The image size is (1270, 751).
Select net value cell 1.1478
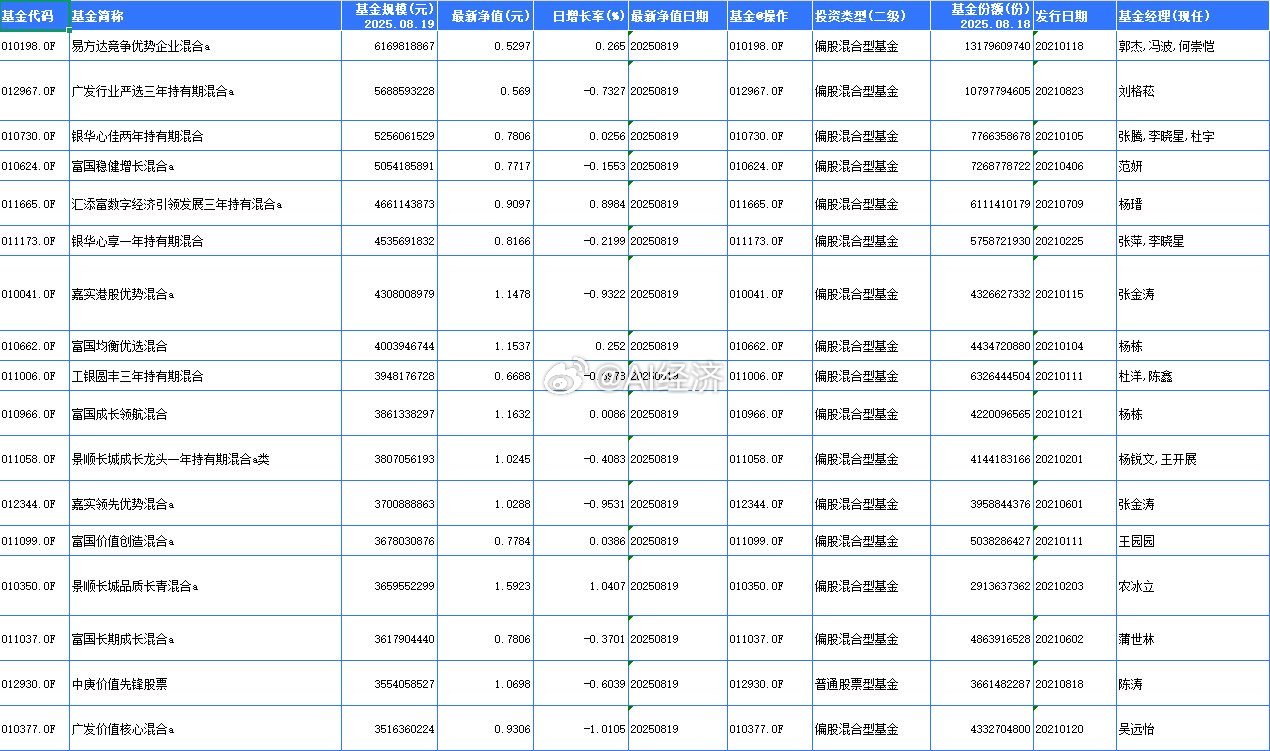click(486, 294)
